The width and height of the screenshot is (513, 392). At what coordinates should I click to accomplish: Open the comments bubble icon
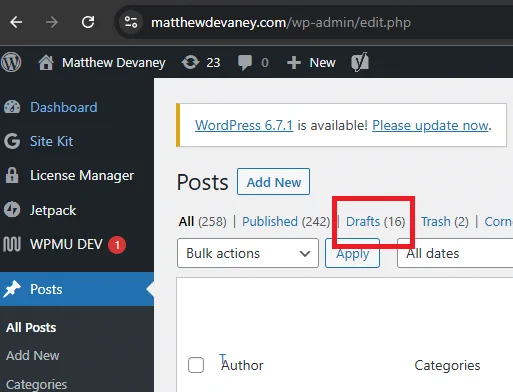[x=245, y=63]
